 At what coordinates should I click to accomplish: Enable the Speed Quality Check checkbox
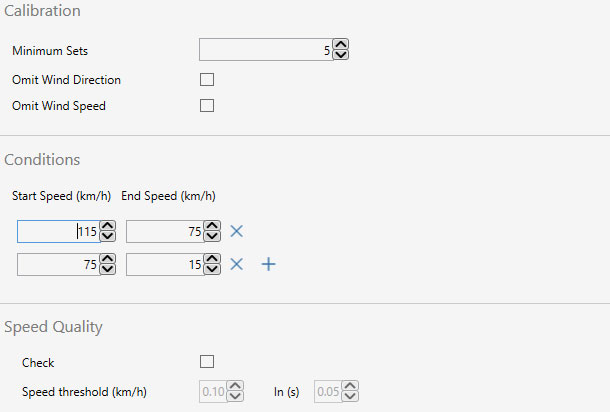point(208,362)
